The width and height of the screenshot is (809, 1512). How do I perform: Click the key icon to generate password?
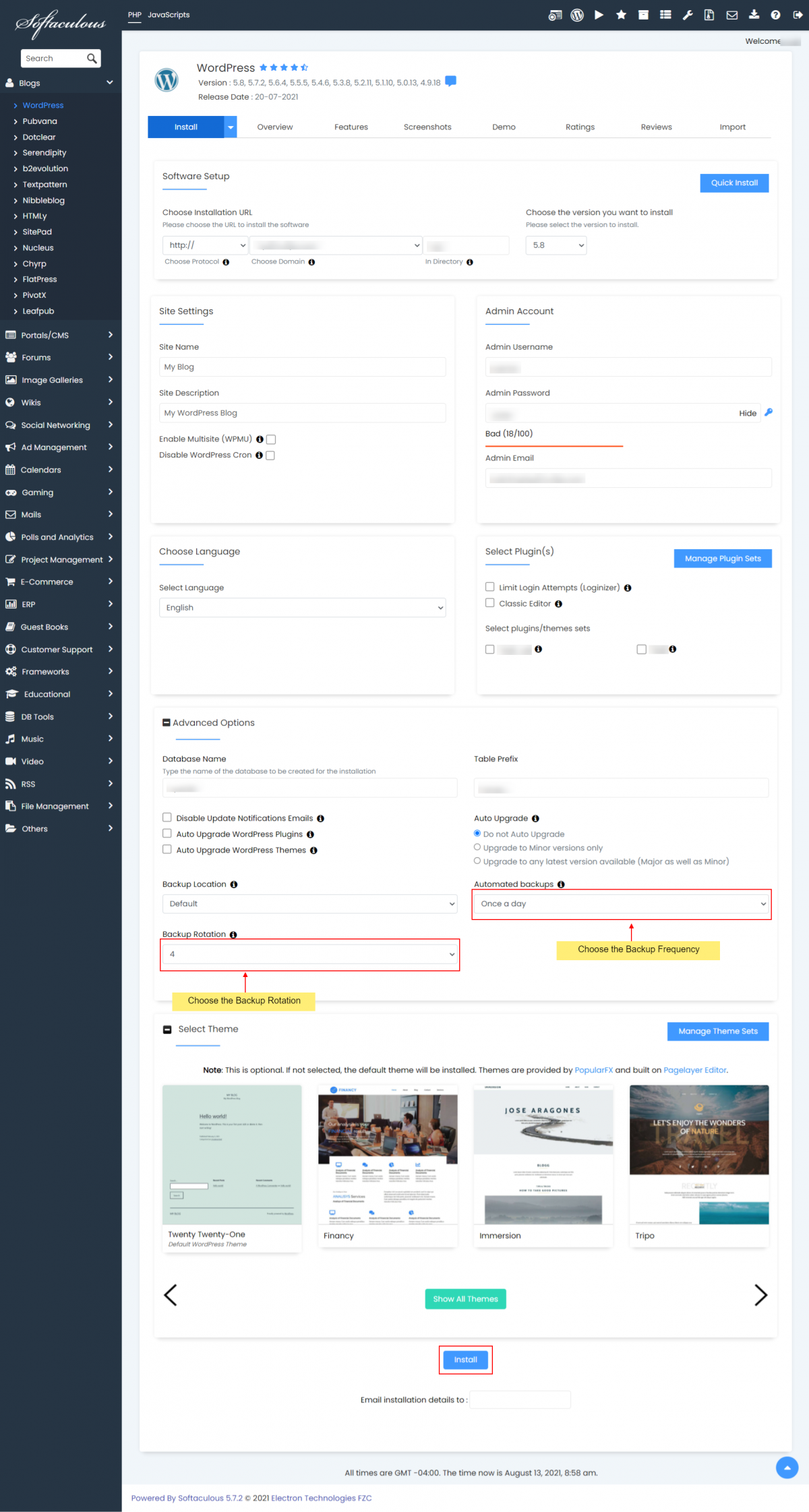click(769, 412)
